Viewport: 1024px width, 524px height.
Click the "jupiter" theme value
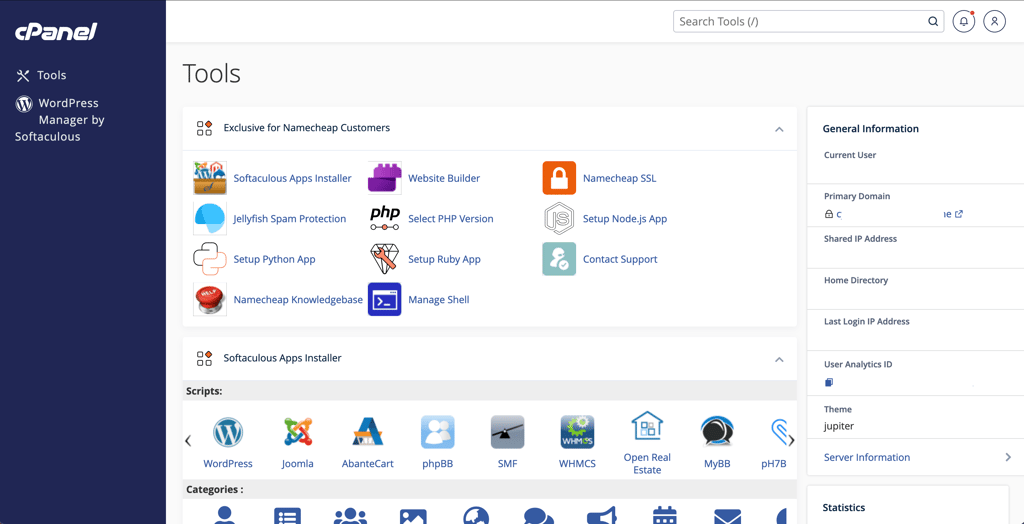[839, 427]
